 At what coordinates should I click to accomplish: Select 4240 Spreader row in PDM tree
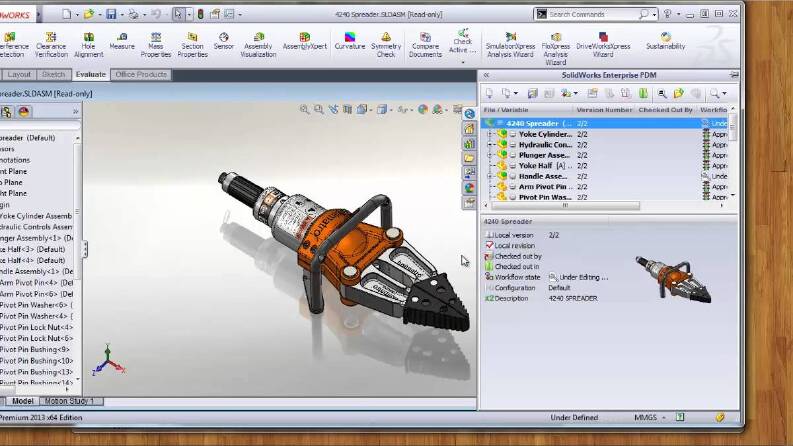click(604, 123)
